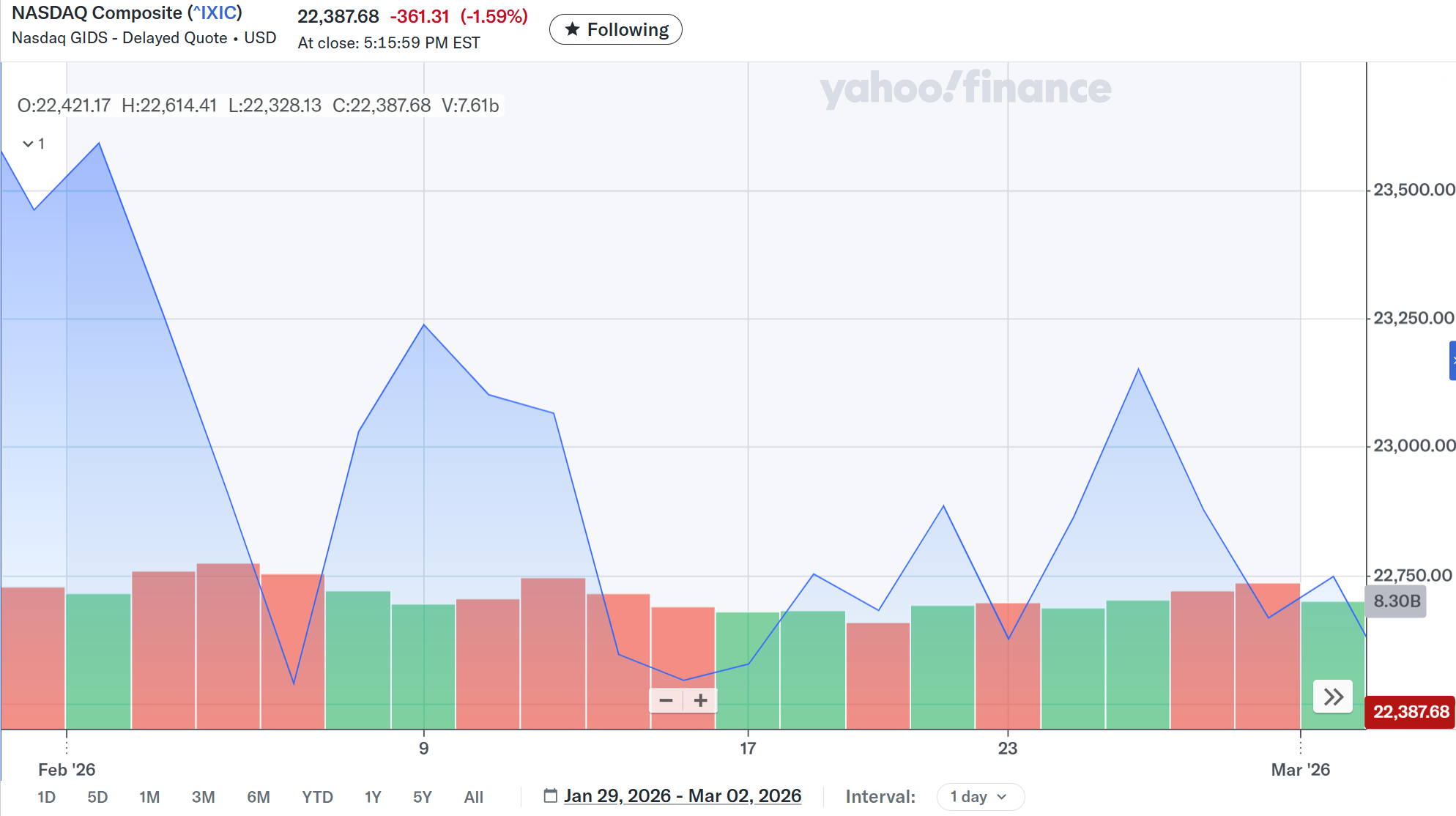Click the double-arrow scroll to latest icon
The width and height of the screenshot is (1456, 816).
click(x=1333, y=697)
